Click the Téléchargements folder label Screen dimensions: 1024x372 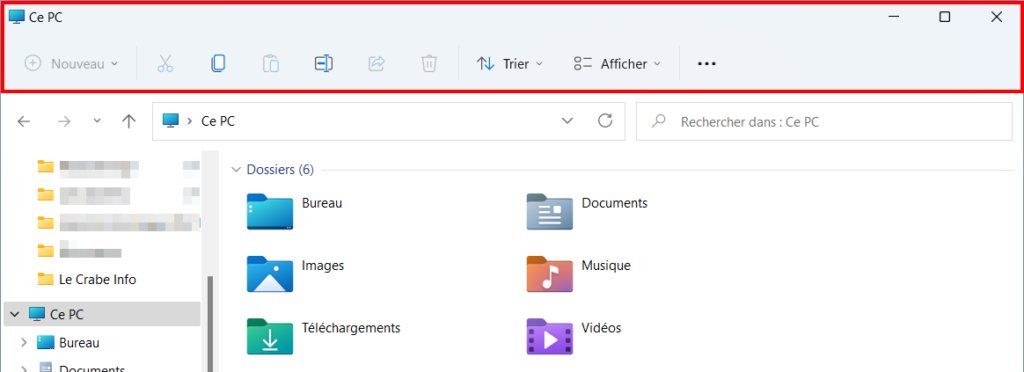[351, 327]
